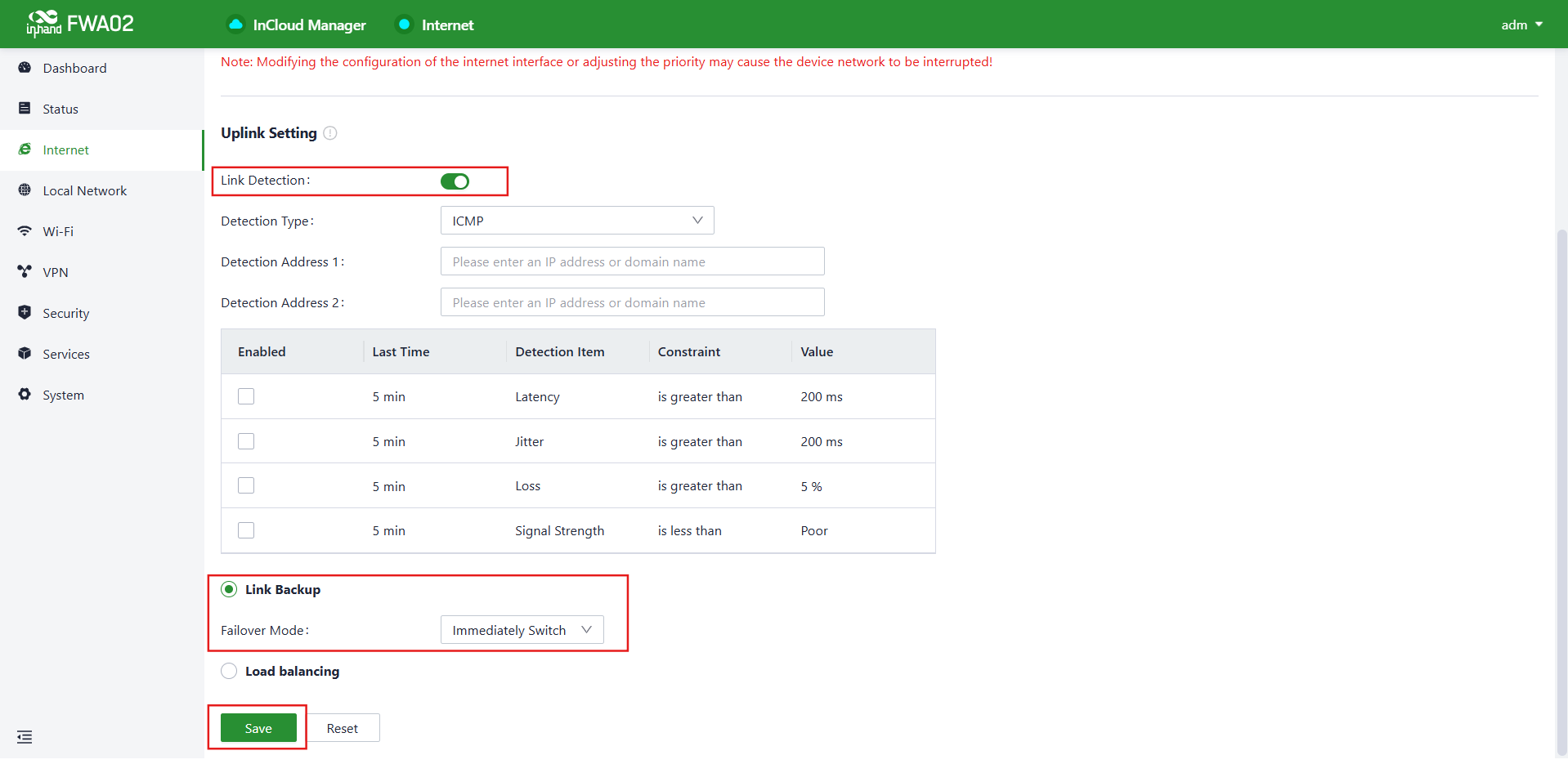Open the Failover Mode dropdown
Screen dimensions: 1568x764
522,630
